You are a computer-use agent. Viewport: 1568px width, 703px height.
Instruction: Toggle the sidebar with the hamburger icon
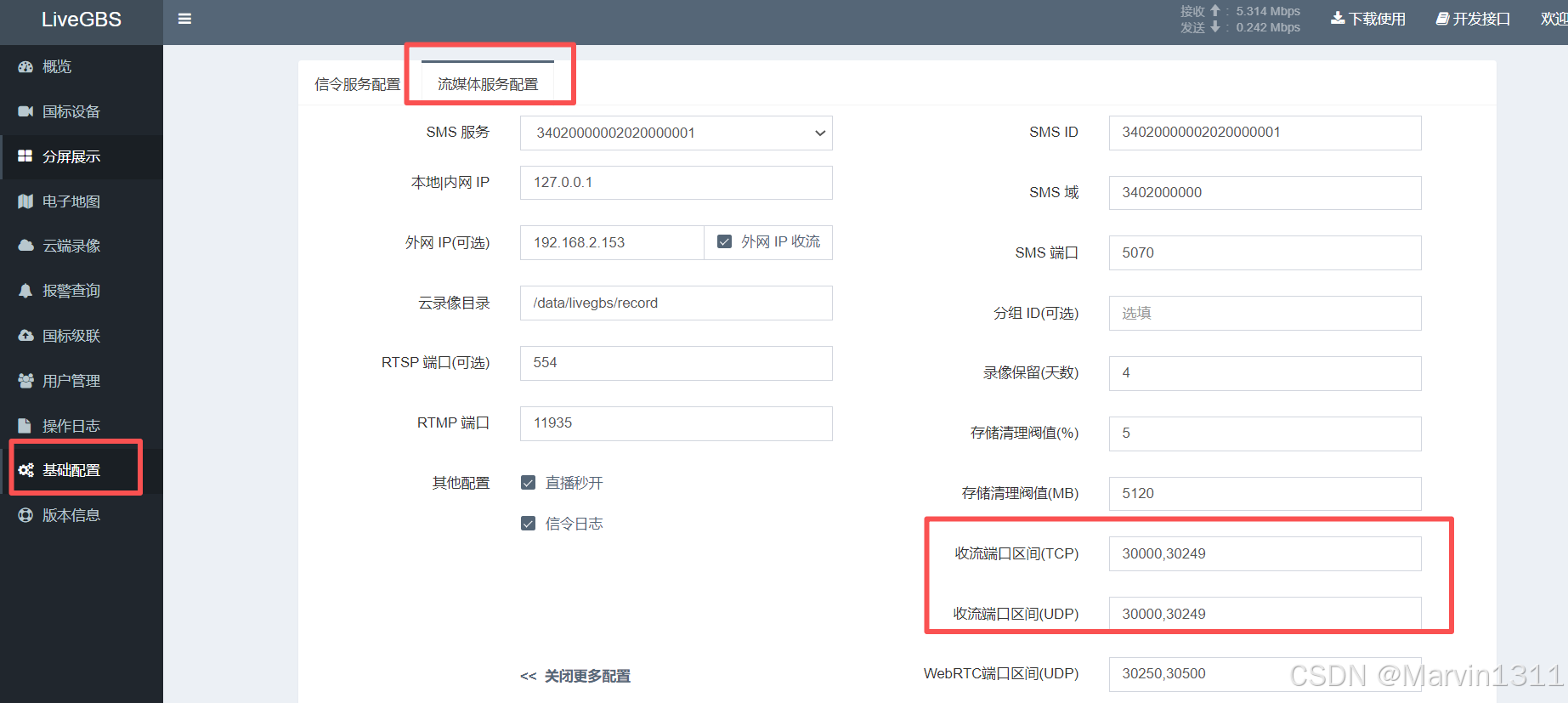(184, 19)
